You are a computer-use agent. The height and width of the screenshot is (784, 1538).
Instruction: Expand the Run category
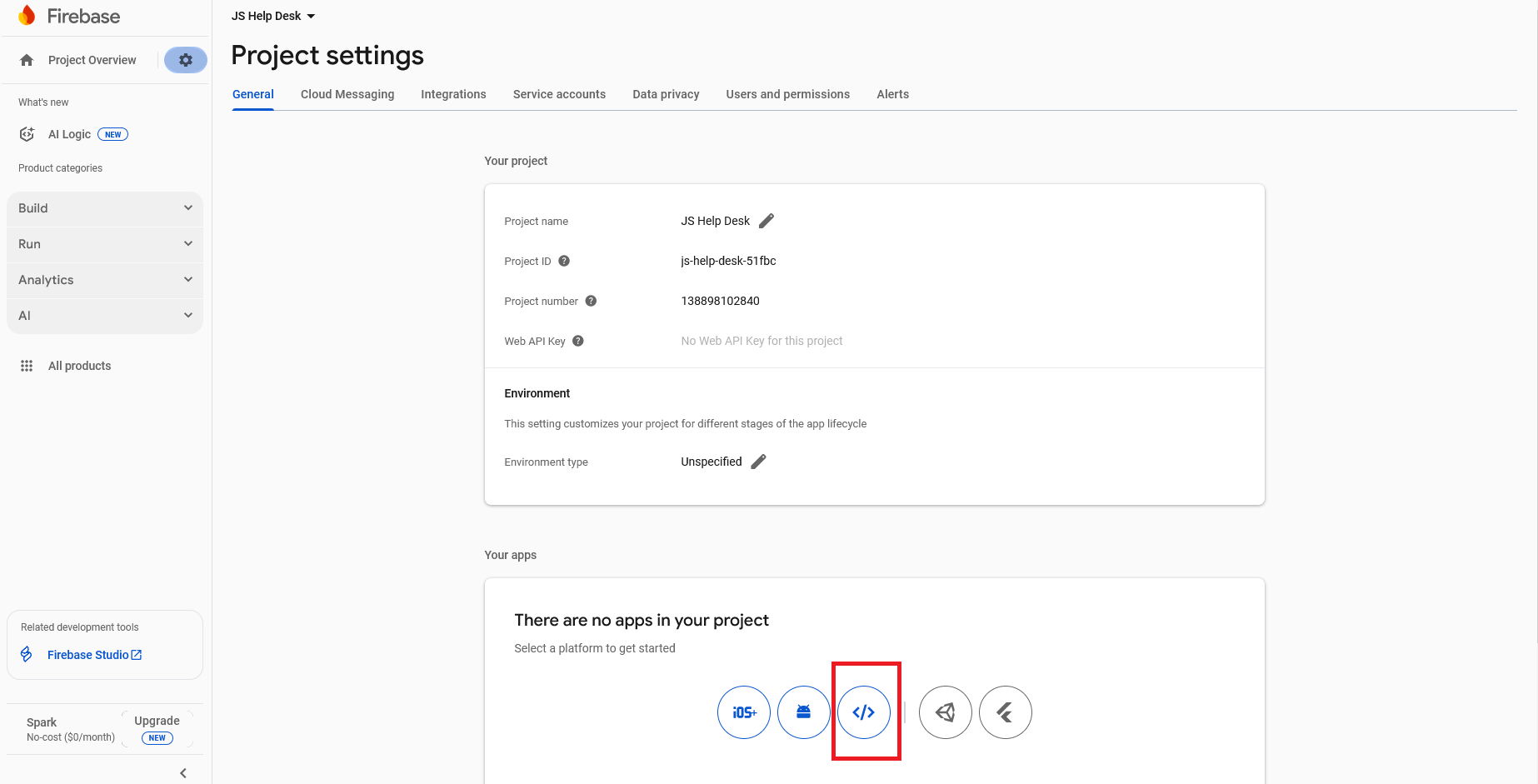click(x=105, y=244)
